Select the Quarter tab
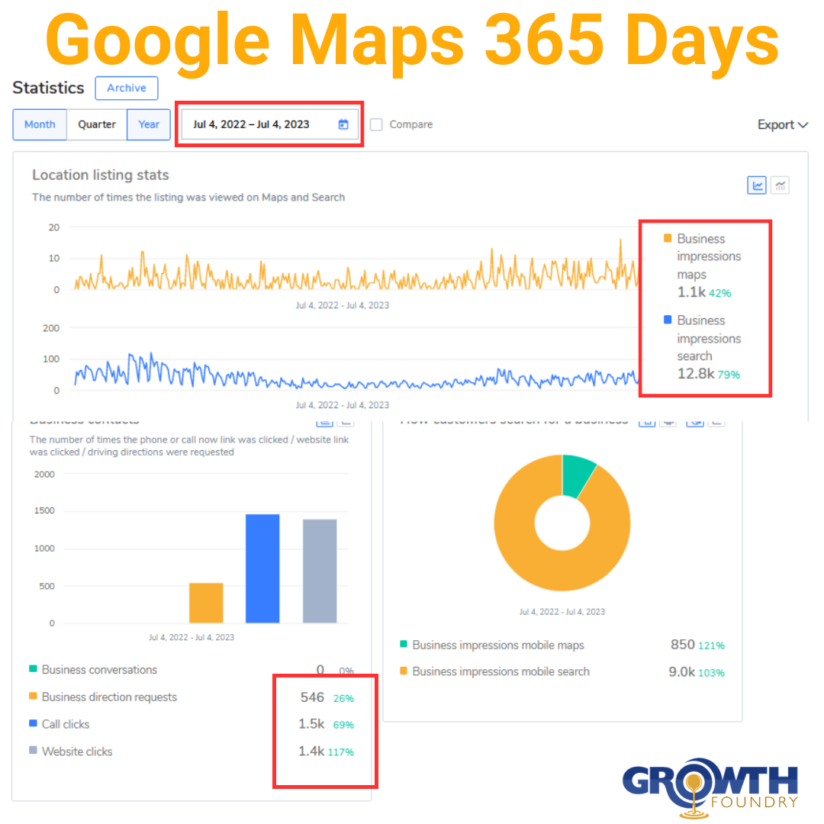Image resolution: width=824 pixels, height=824 pixels. (96, 124)
